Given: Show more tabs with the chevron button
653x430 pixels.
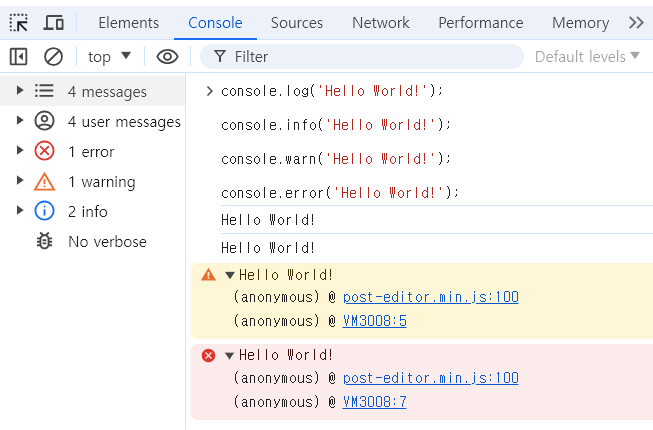Looking at the screenshot, I should 636,22.
